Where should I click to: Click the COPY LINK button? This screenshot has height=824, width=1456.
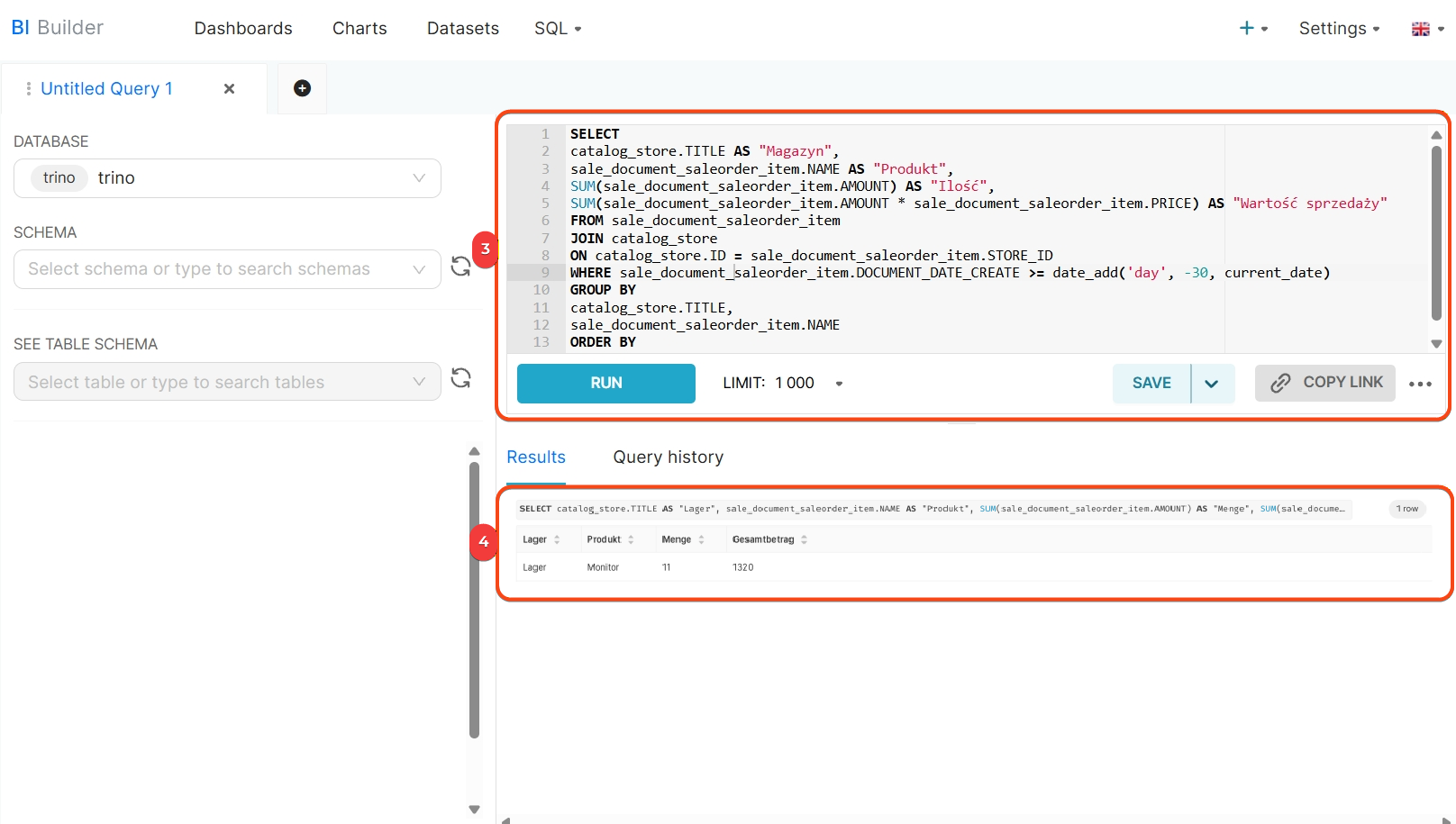coord(1325,383)
